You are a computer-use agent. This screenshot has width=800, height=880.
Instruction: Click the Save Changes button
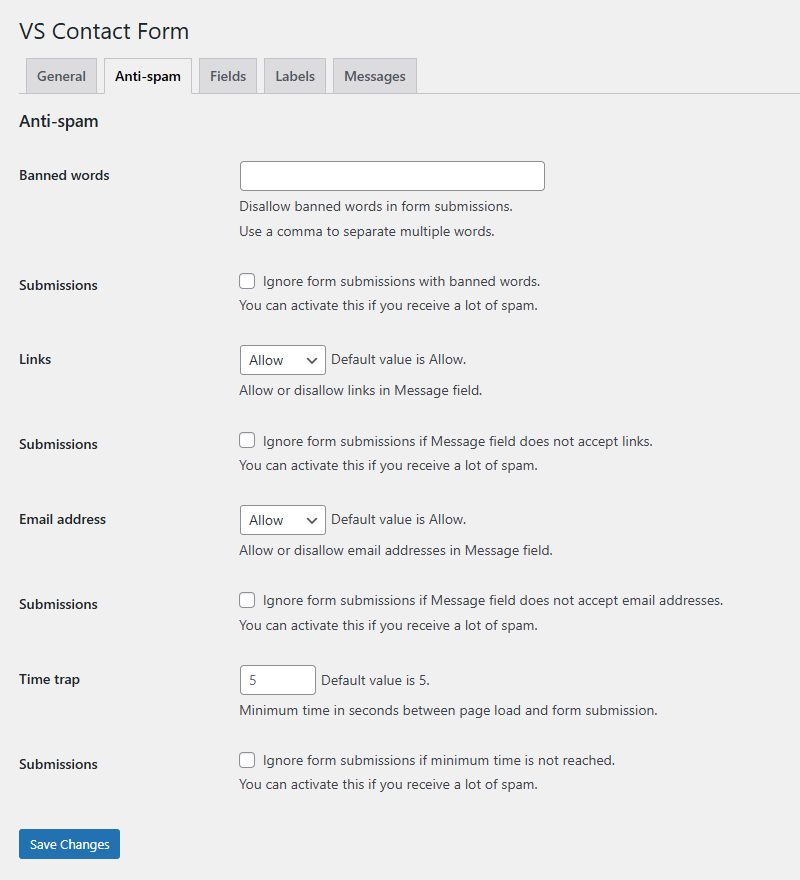coord(68,844)
